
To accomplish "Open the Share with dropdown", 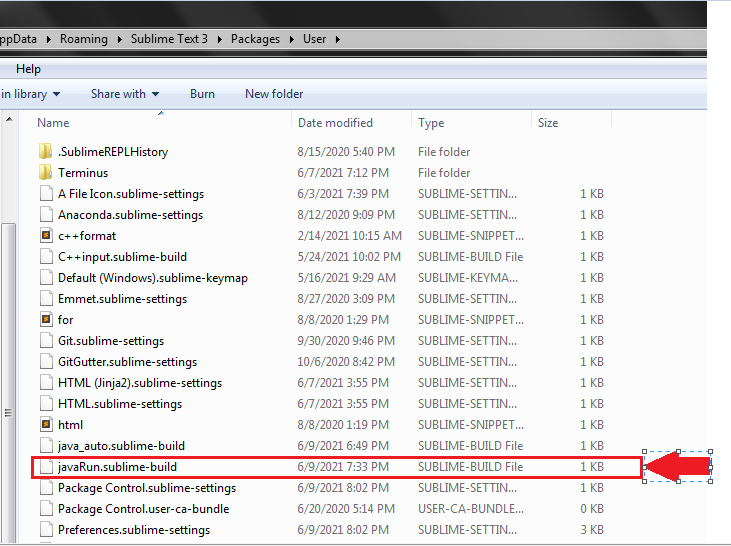I will (125, 94).
